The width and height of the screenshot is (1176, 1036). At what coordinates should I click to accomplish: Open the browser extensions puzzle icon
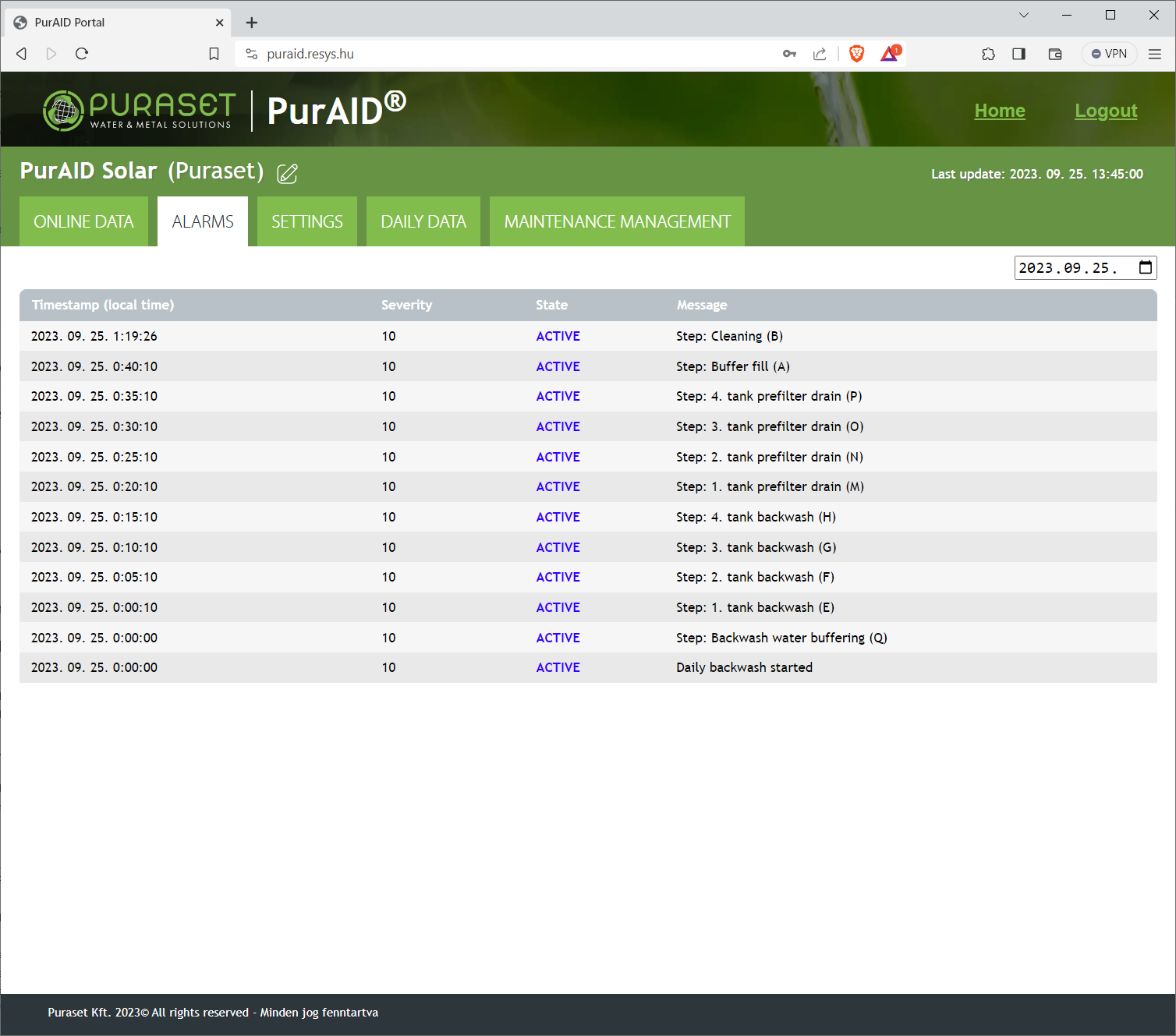coord(988,54)
